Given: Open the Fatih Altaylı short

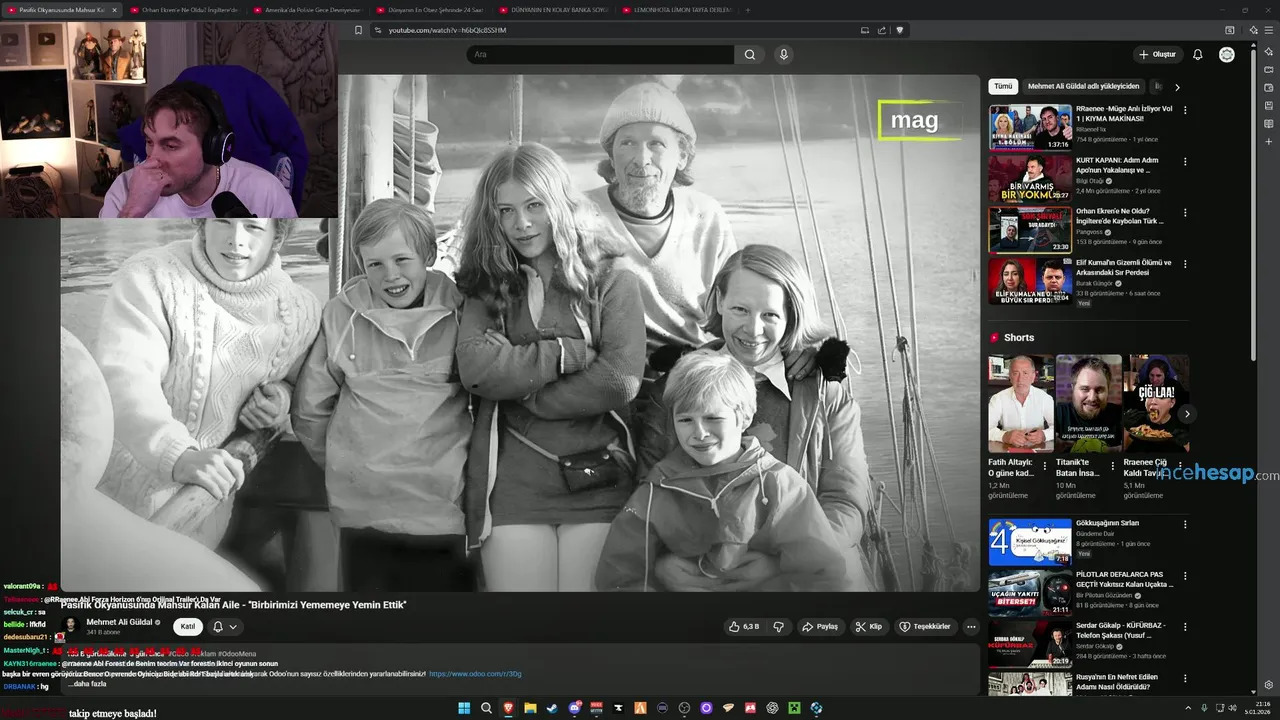Looking at the screenshot, I should coord(1021,404).
